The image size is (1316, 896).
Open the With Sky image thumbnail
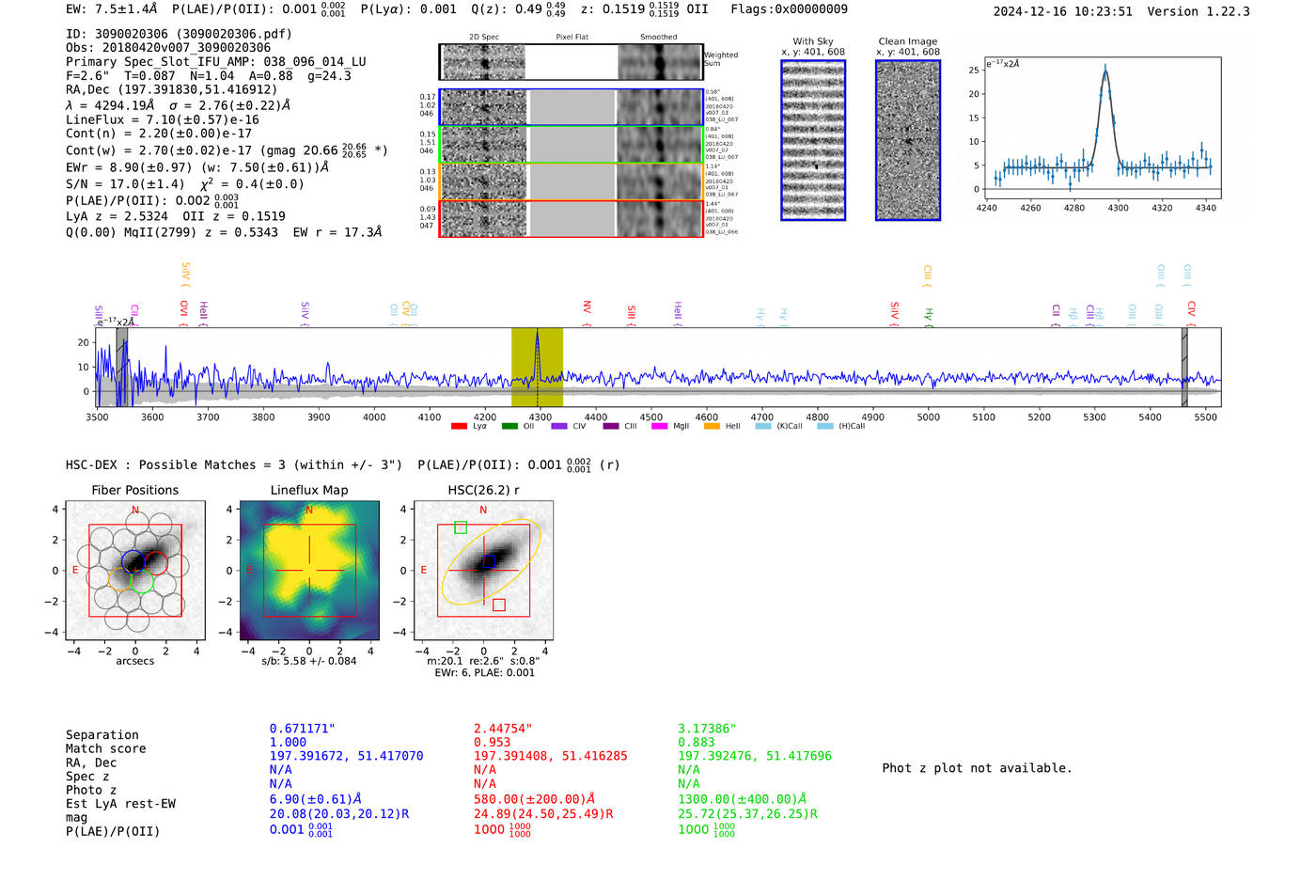813,140
